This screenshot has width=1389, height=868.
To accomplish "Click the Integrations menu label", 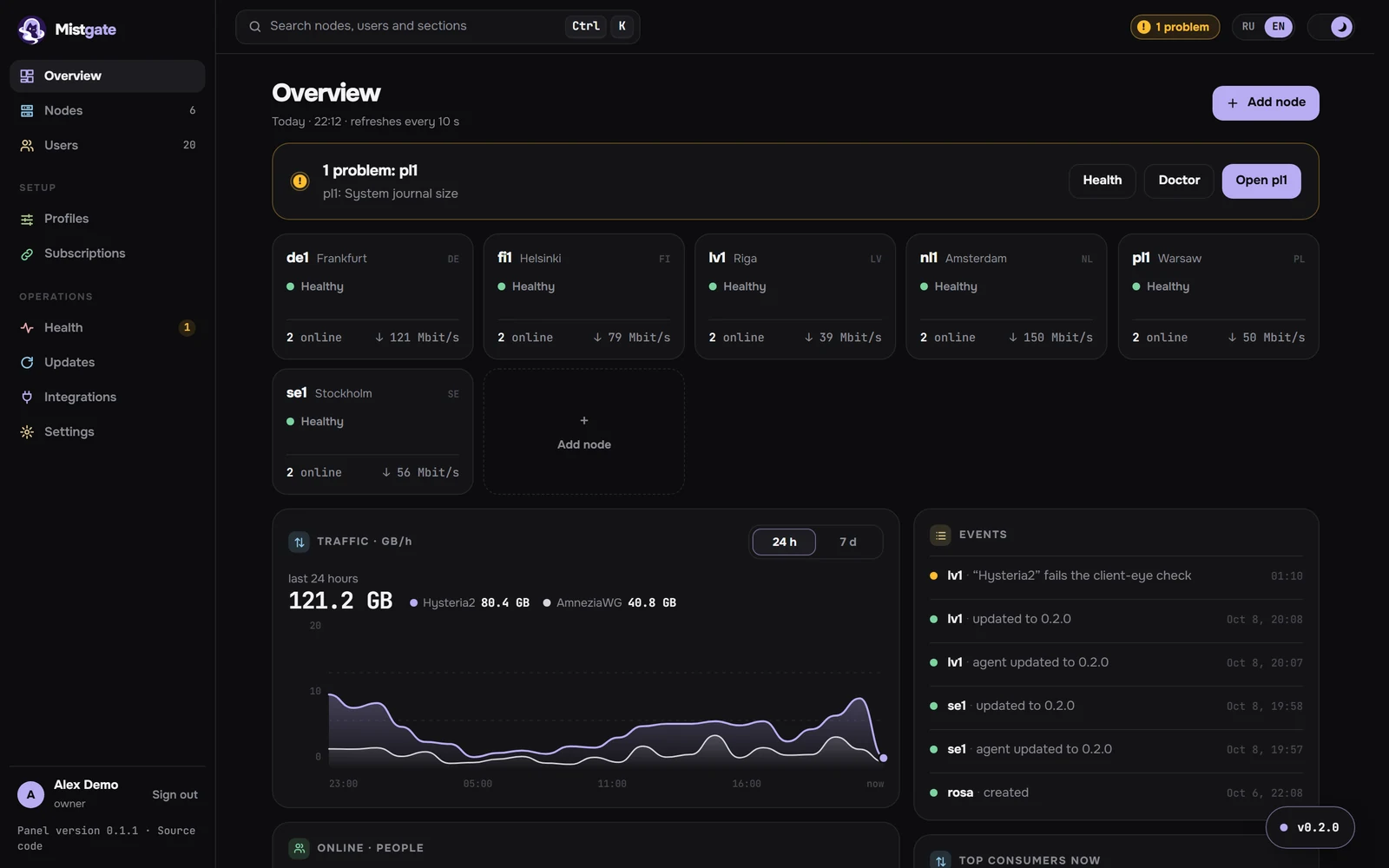I will (x=80, y=398).
